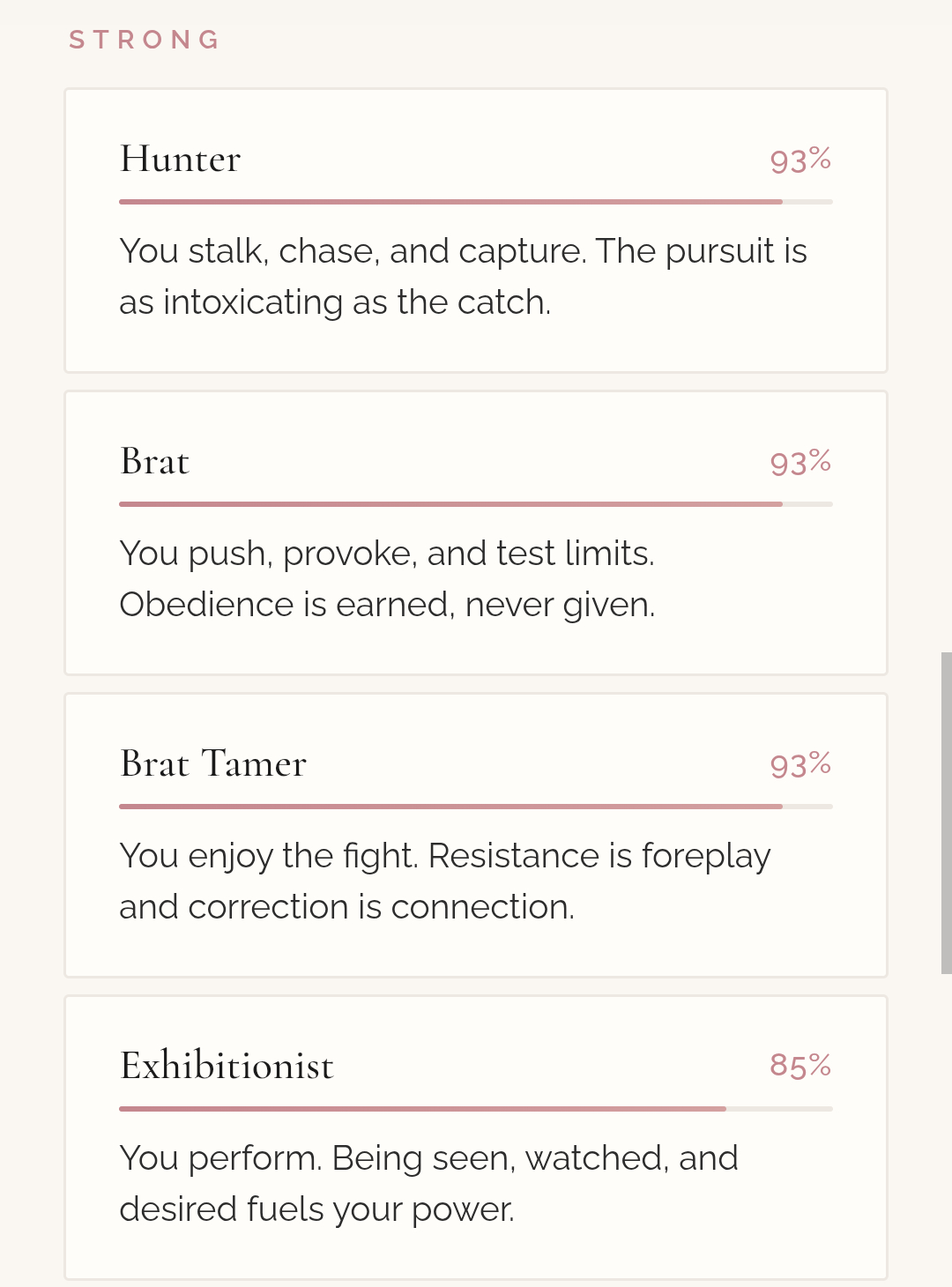The width and height of the screenshot is (952, 1287).
Task: Open the Hunter archetype title
Action: point(181,160)
